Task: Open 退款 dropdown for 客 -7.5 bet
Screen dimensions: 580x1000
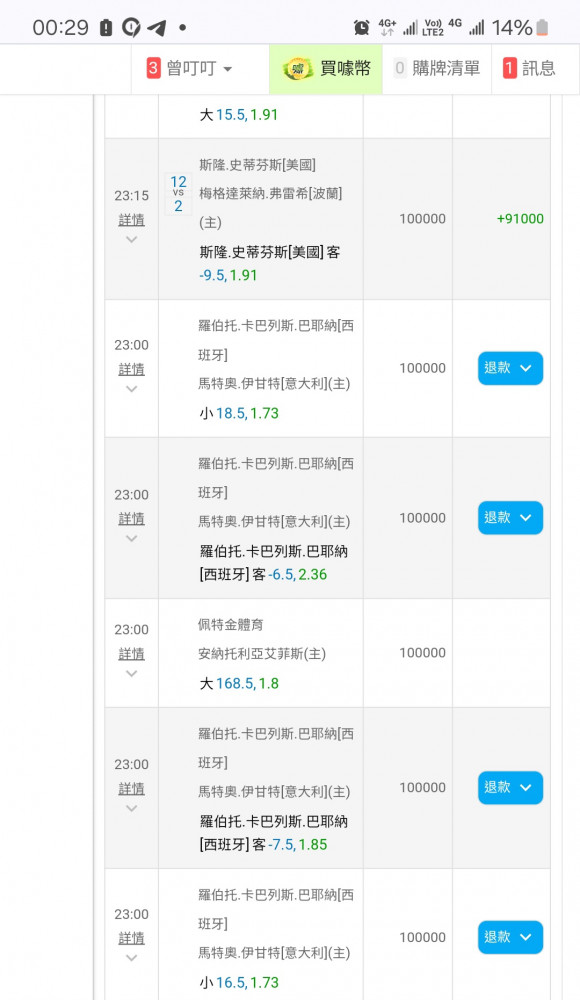Action: point(510,788)
